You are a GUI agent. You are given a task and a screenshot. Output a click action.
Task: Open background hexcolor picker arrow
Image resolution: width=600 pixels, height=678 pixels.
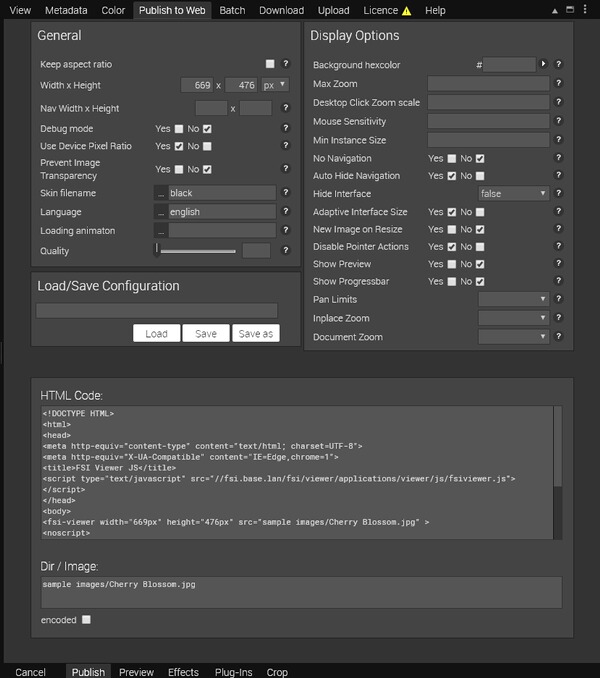pos(543,64)
